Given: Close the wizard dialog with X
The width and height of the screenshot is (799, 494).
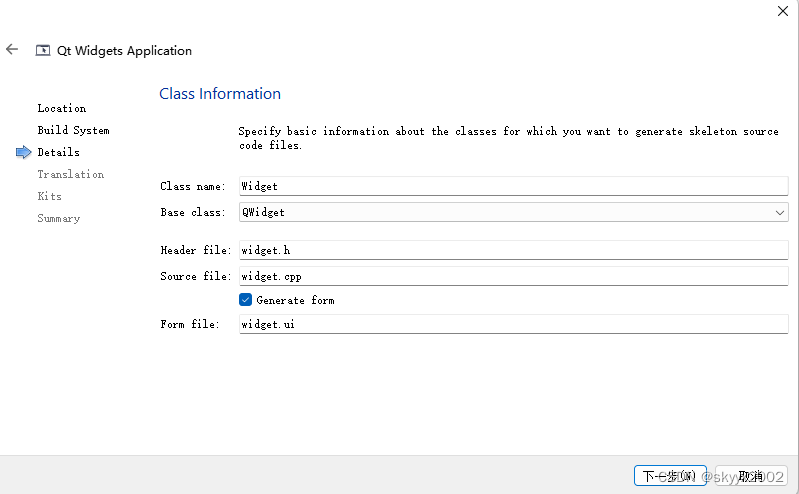Looking at the screenshot, I should (x=783, y=11).
